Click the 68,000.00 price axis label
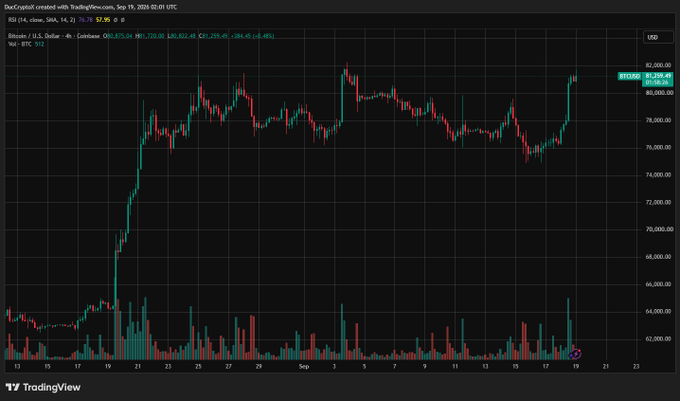The image size is (680, 401). pyautogui.click(x=658, y=257)
